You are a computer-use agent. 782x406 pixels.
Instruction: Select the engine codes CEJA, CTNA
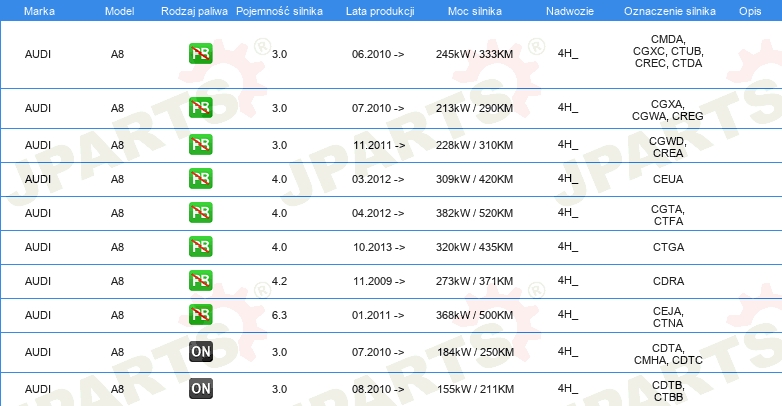(x=668, y=317)
